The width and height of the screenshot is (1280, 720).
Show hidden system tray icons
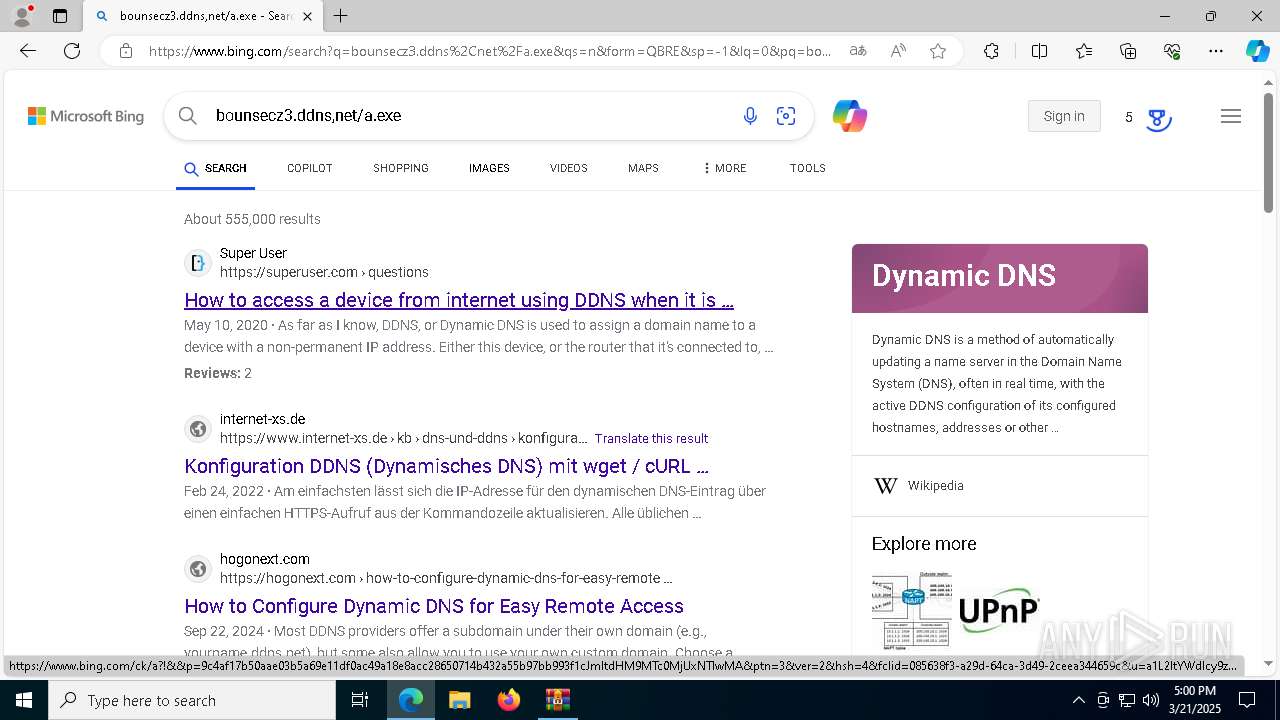tap(1078, 700)
